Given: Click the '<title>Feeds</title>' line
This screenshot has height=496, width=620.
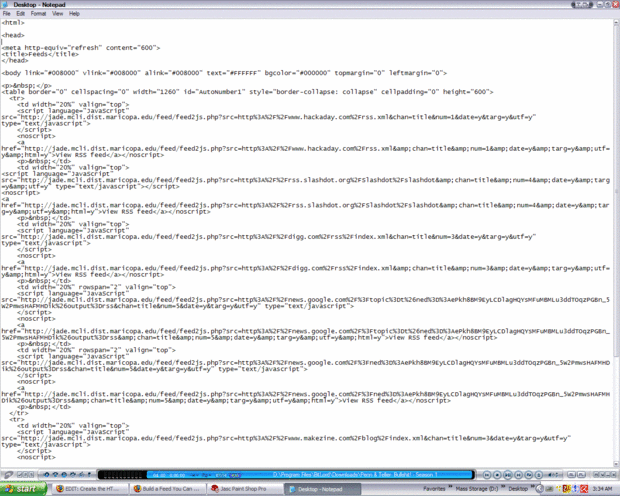Looking at the screenshot, I should pyautogui.click(x=40, y=54).
